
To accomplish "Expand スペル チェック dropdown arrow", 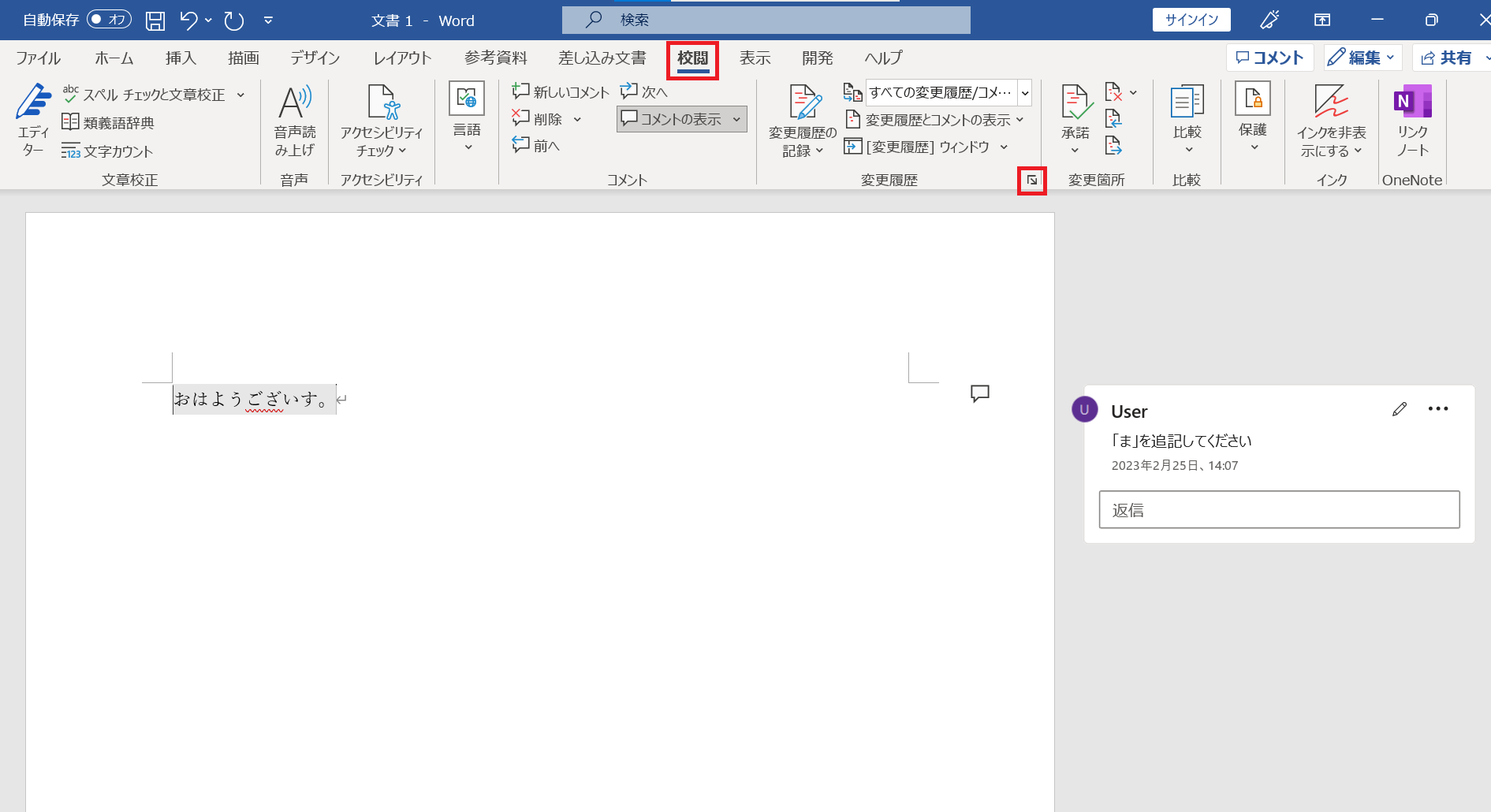I will point(240,95).
